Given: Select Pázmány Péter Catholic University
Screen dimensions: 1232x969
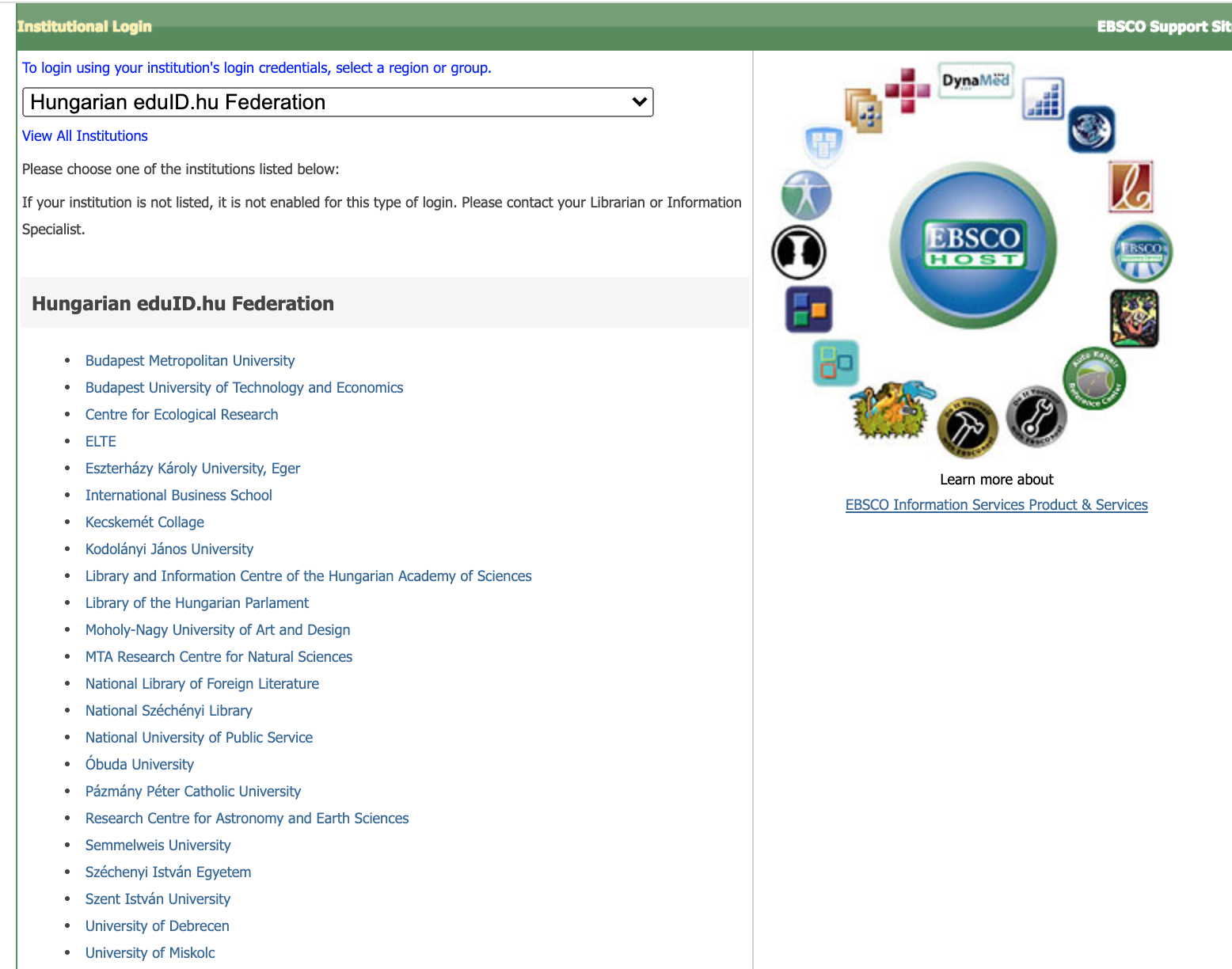Looking at the screenshot, I should pos(193,791).
